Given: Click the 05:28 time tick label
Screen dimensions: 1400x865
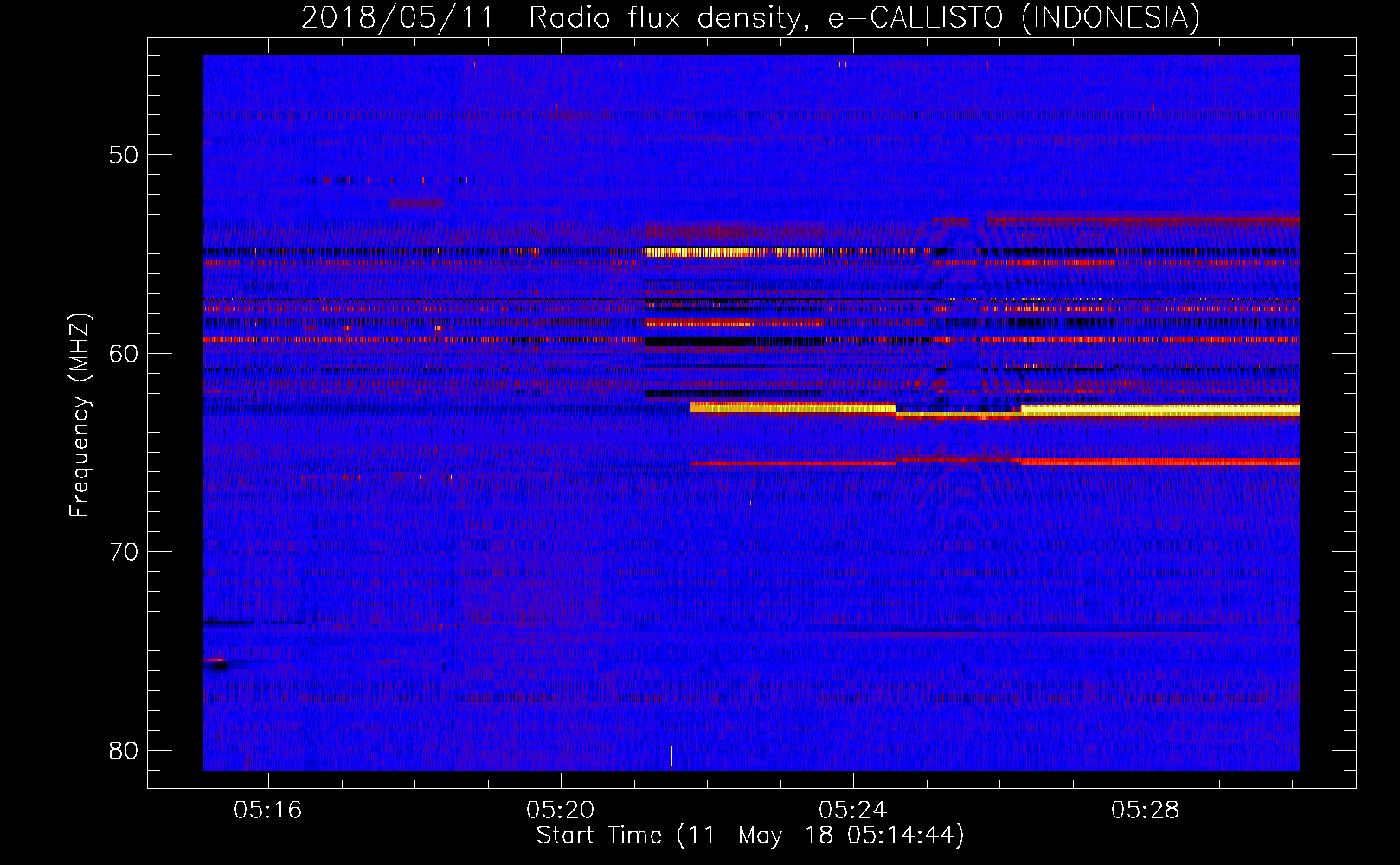Looking at the screenshot, I should 1145,811.
